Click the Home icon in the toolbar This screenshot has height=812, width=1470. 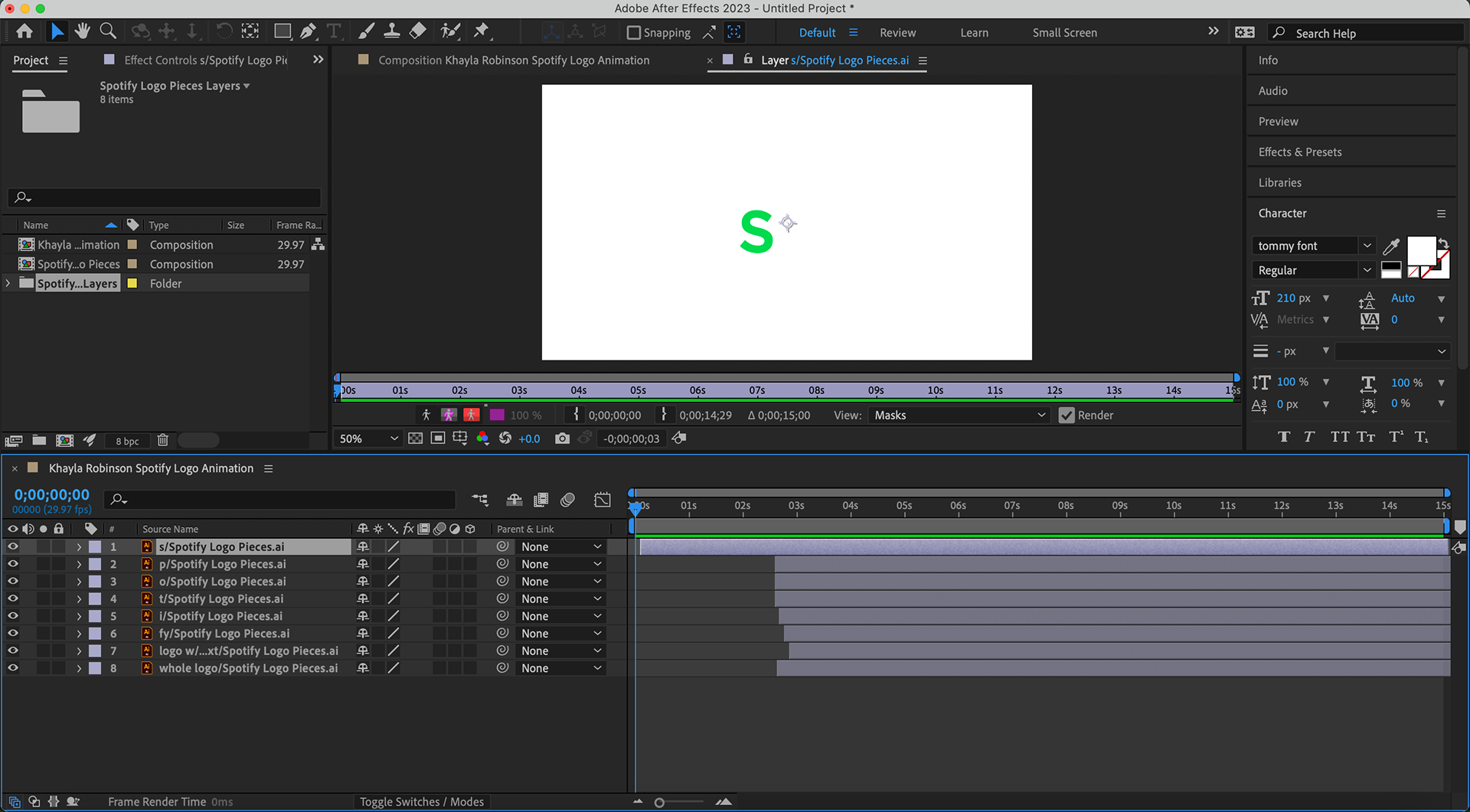pyautogui.click(x=24, y=31)
